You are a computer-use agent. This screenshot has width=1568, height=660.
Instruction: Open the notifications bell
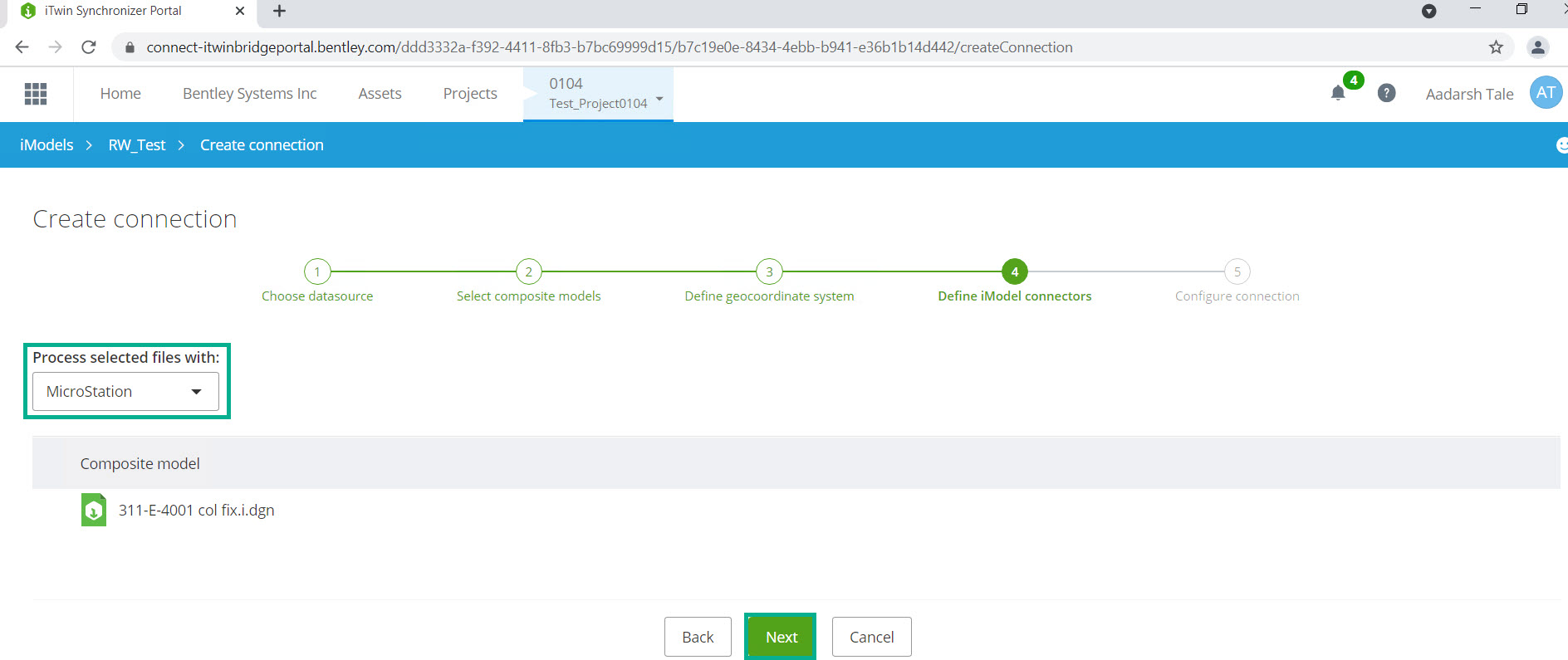pyautogui.click(x=1338, y=93)
